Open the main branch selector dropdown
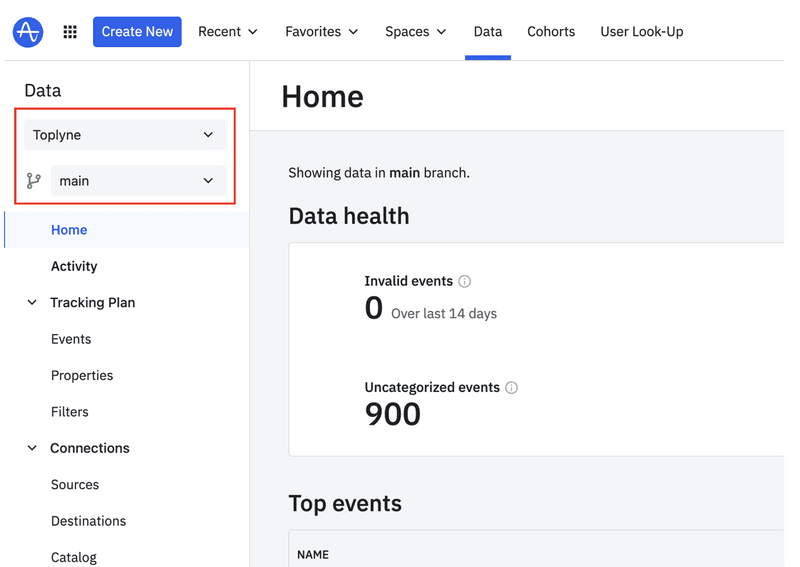The height and width of the screenshot is (567, 800). pyautogui.click(x=137, y=181)
